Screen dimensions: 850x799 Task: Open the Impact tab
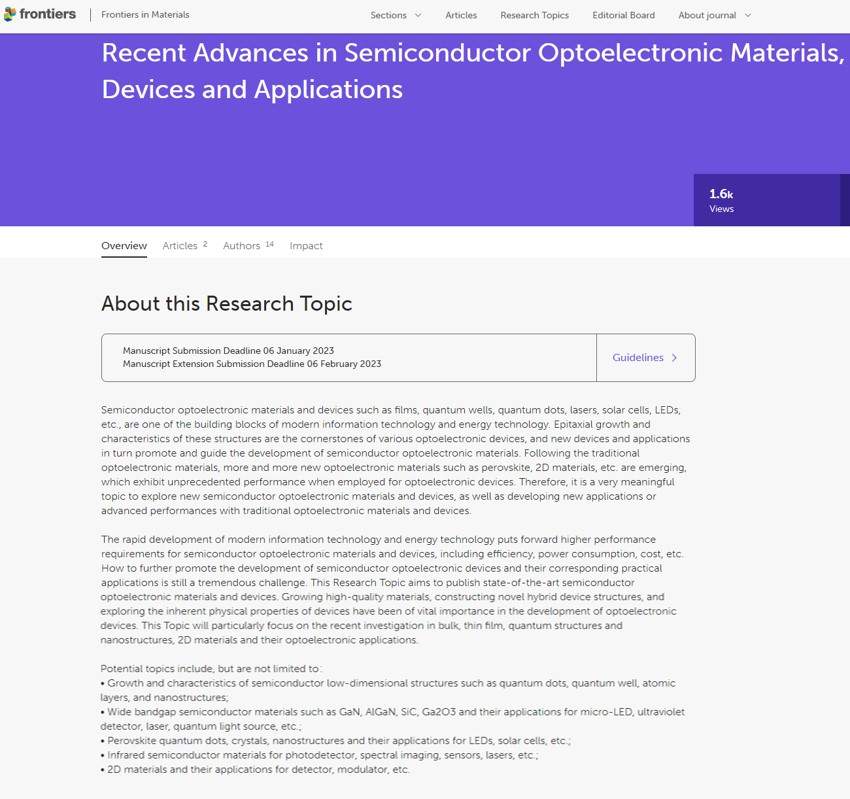pos(306,246)
